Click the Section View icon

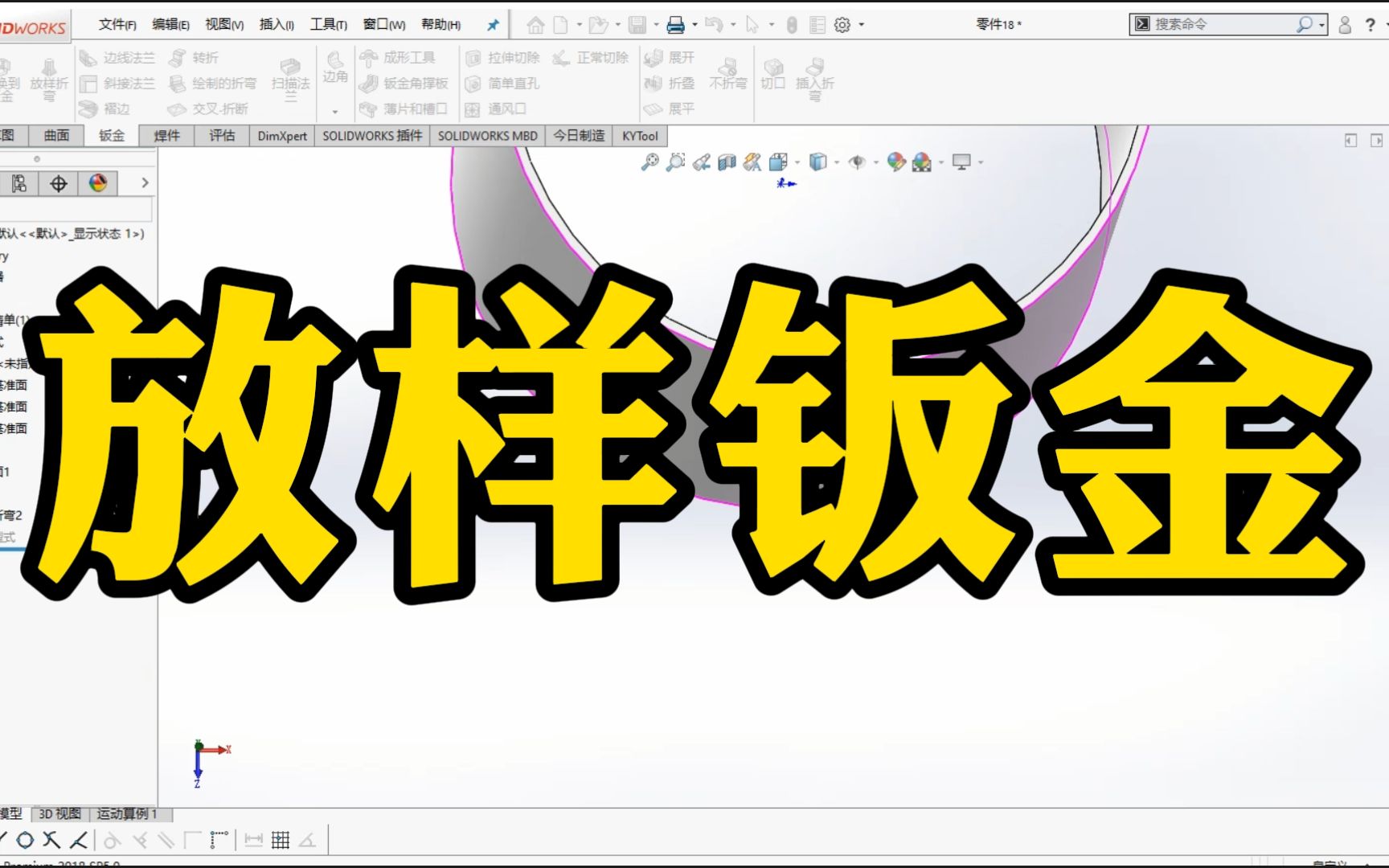(727, 162)
